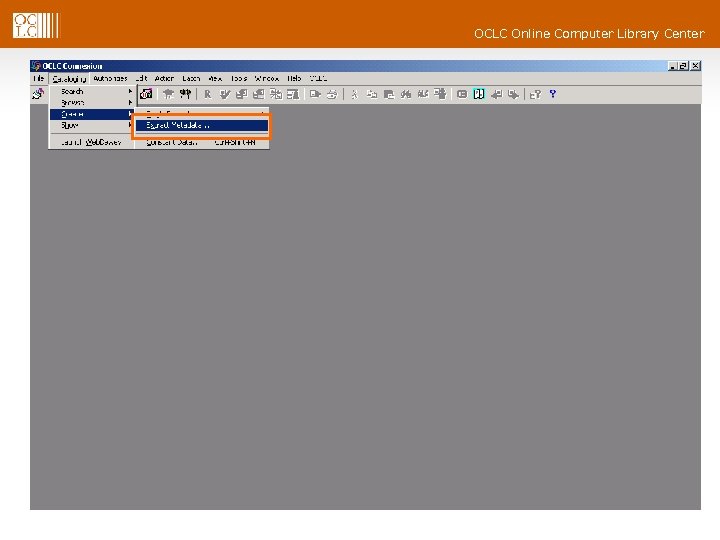Screen dimensions: 720x540
Task: Click the binoculars find icon
Action: [406, 94]
